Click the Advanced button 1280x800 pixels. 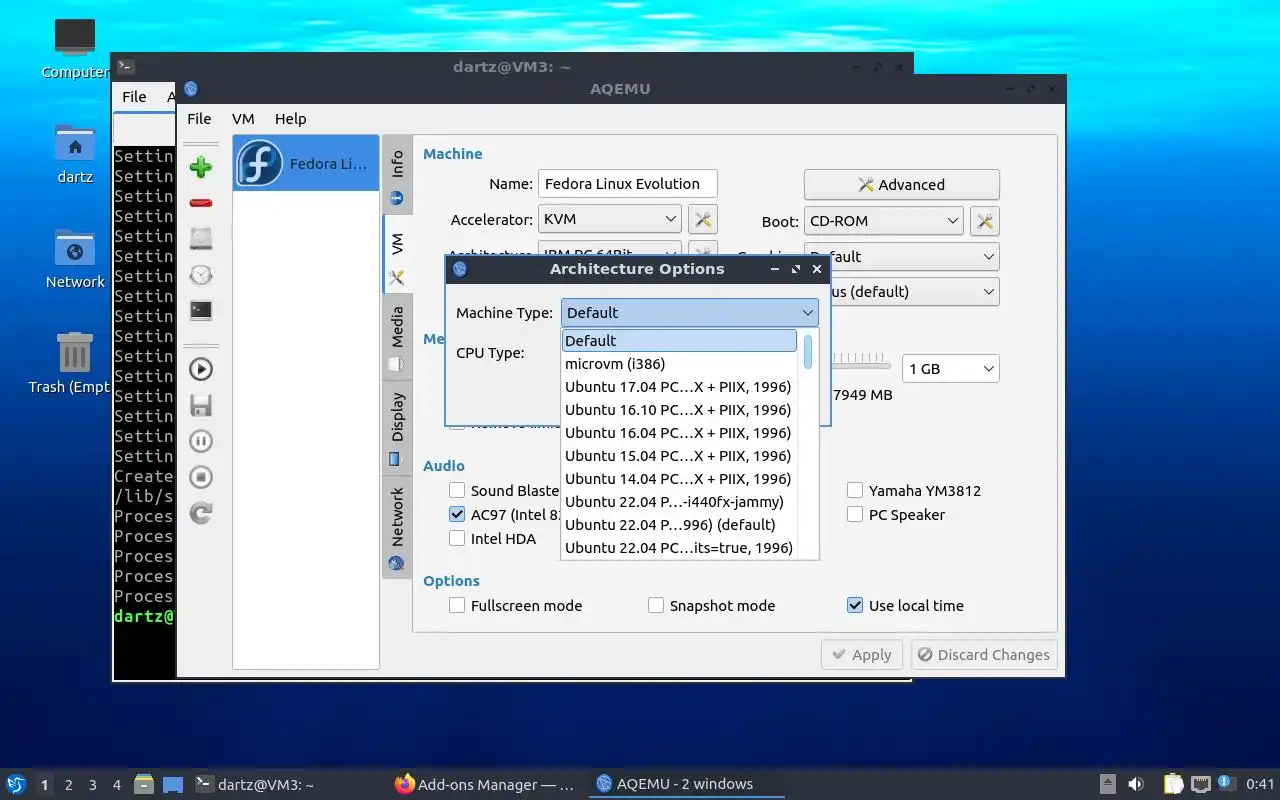901,184
